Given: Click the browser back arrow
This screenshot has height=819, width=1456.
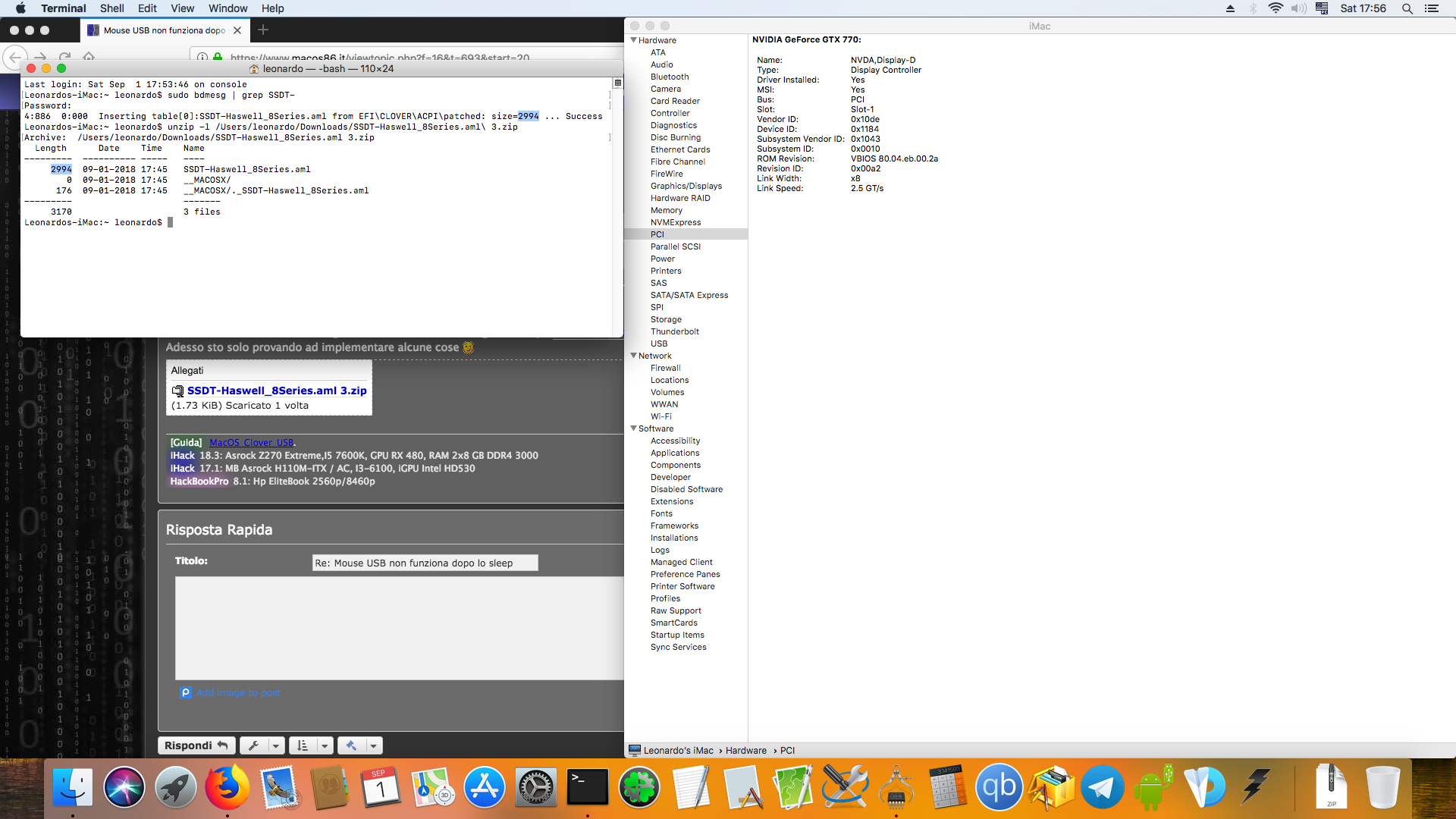Looking at the screenshot, I should tap(15, 57).
